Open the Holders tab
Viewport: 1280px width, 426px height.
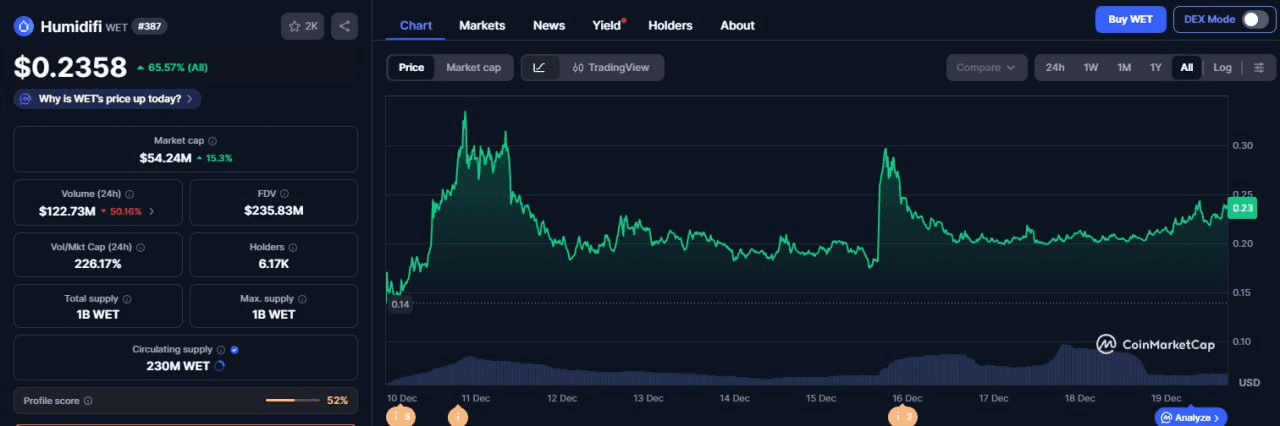point(670,25)
